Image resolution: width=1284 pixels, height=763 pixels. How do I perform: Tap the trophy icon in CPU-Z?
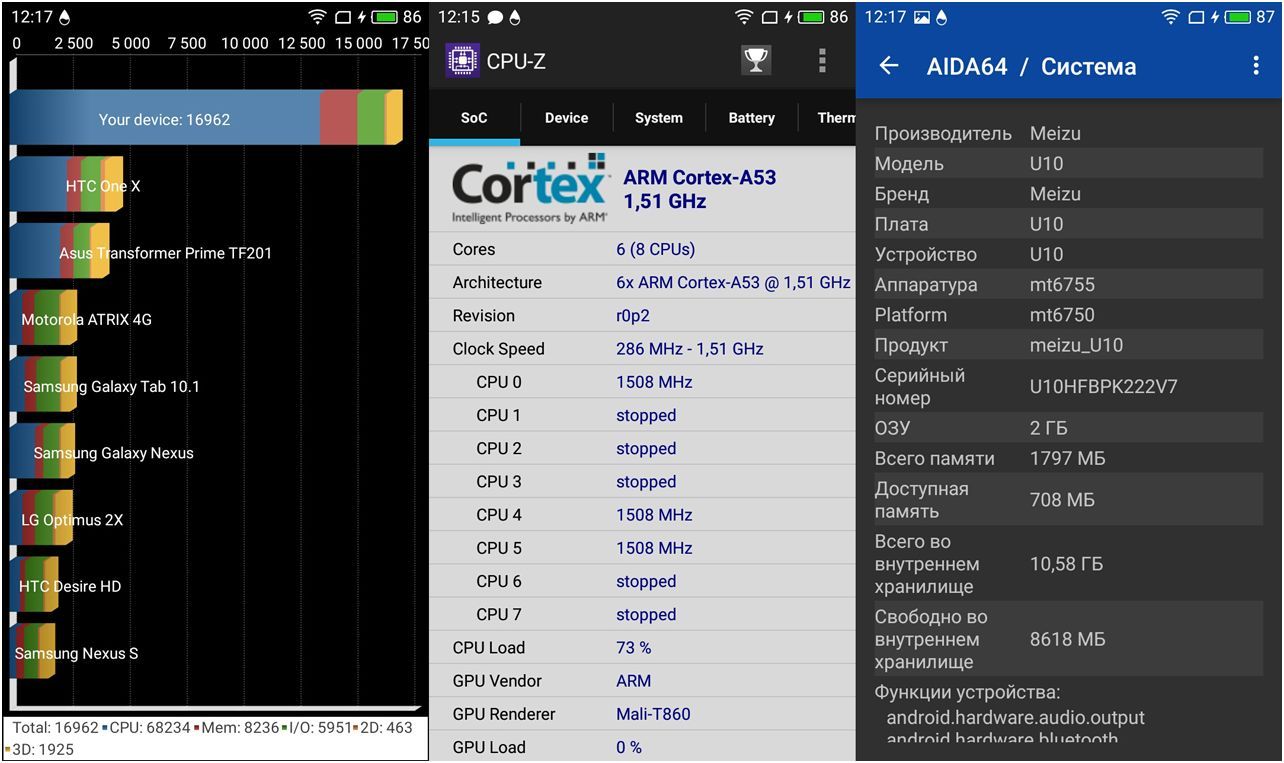pos(756,61)
